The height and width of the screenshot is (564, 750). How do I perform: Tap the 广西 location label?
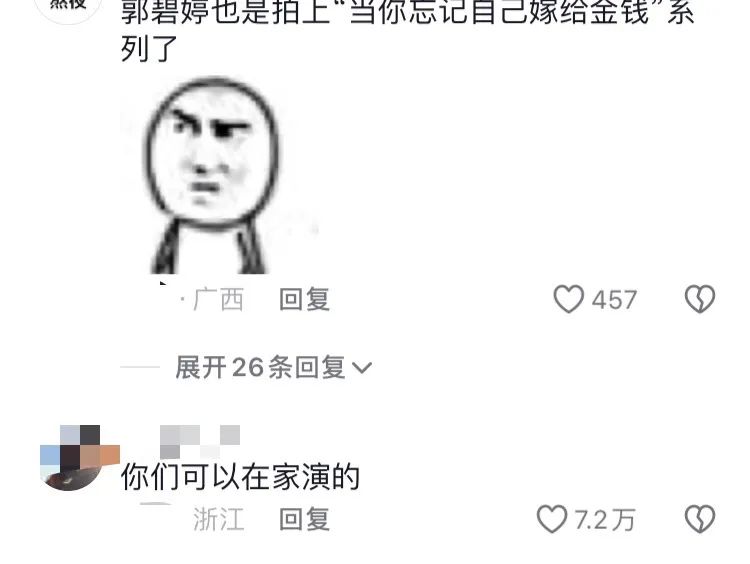(x=219, y=299)
